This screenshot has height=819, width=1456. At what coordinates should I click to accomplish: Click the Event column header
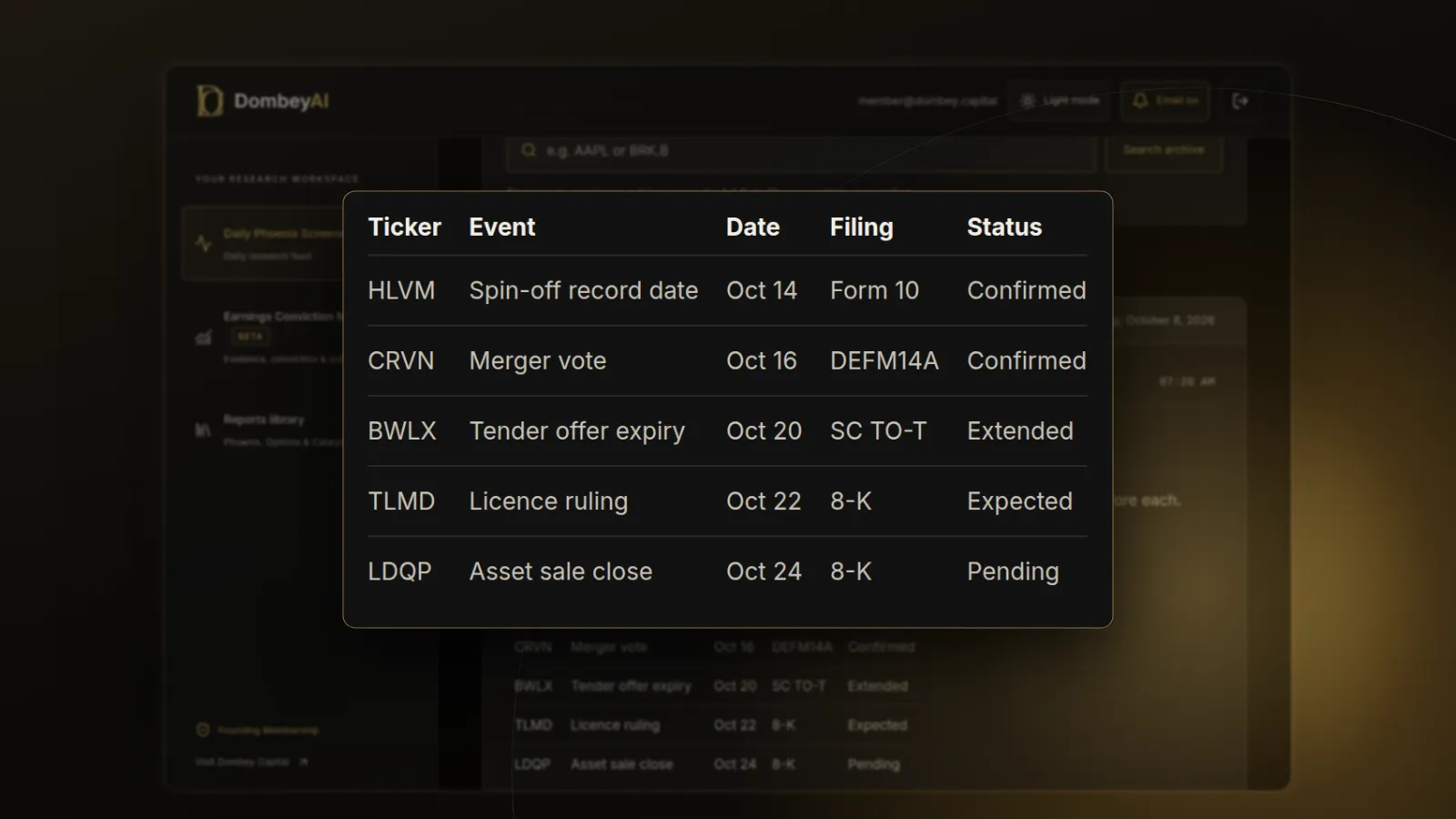(502, 227)
